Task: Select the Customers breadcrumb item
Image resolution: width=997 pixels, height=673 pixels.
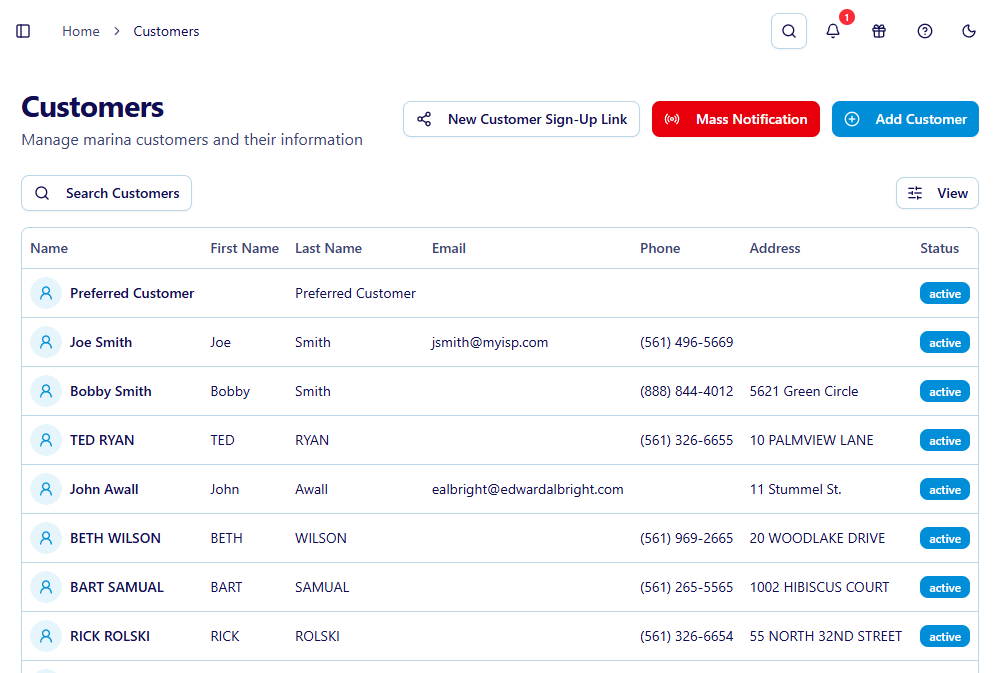Action: click(166, 31)
